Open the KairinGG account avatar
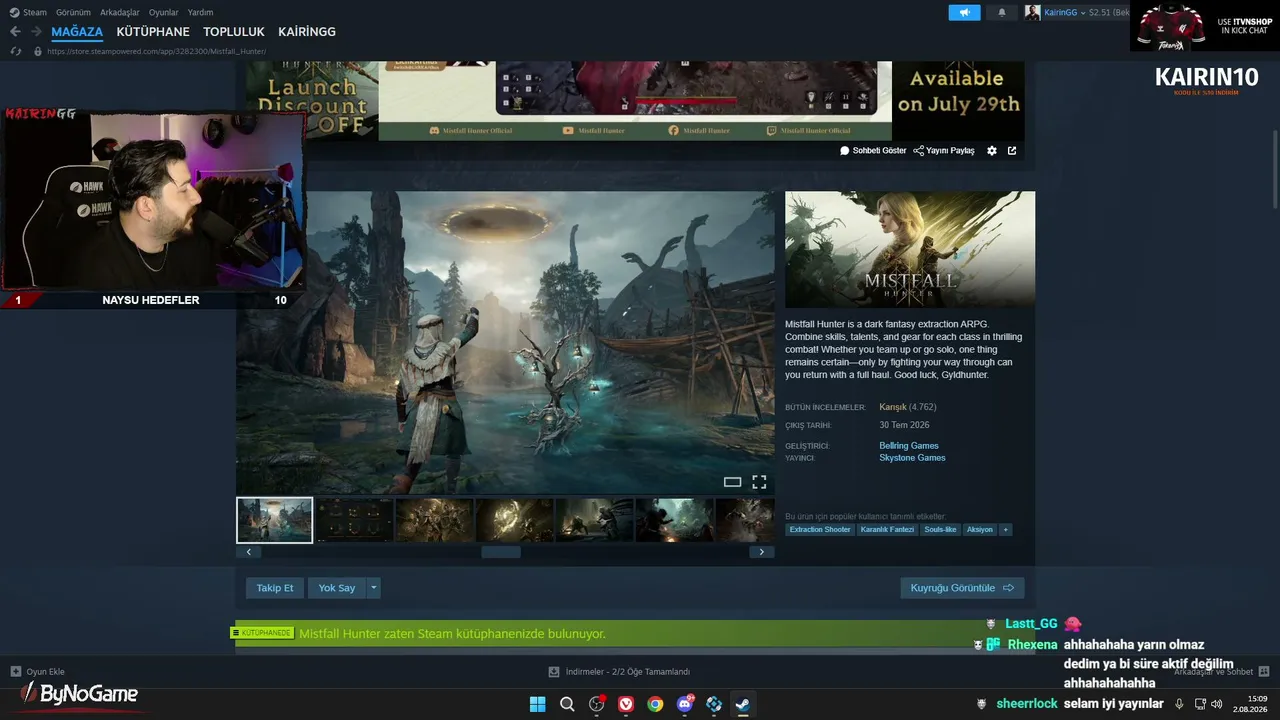 click(1032, 12)
